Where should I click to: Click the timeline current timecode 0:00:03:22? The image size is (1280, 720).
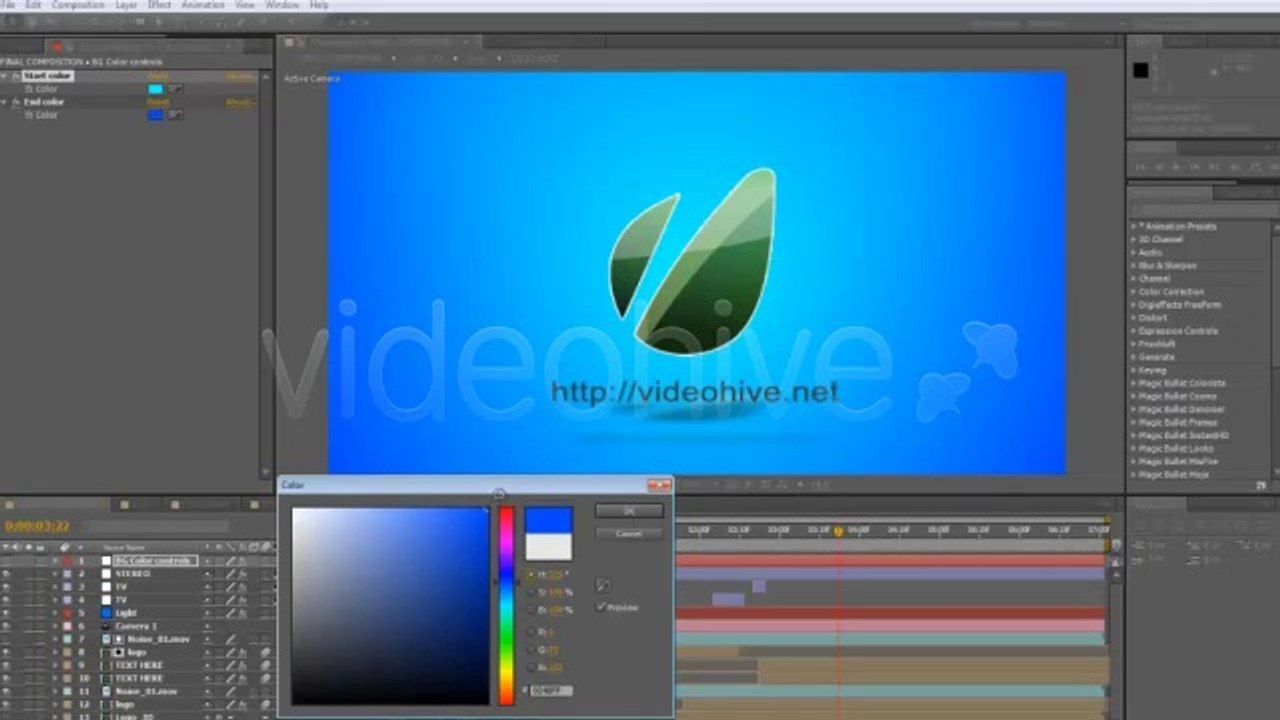coord(37,526)
